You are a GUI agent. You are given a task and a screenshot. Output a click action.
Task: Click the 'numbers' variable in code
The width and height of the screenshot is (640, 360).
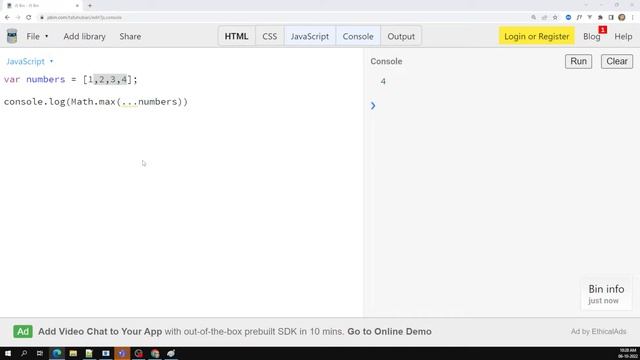point(46,79)
